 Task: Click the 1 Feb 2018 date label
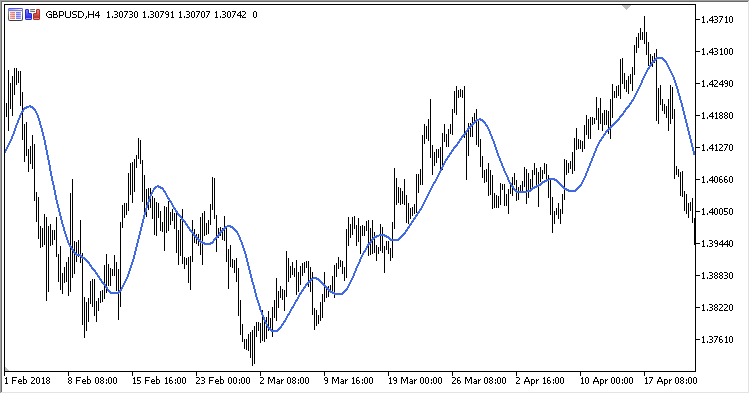27,381
